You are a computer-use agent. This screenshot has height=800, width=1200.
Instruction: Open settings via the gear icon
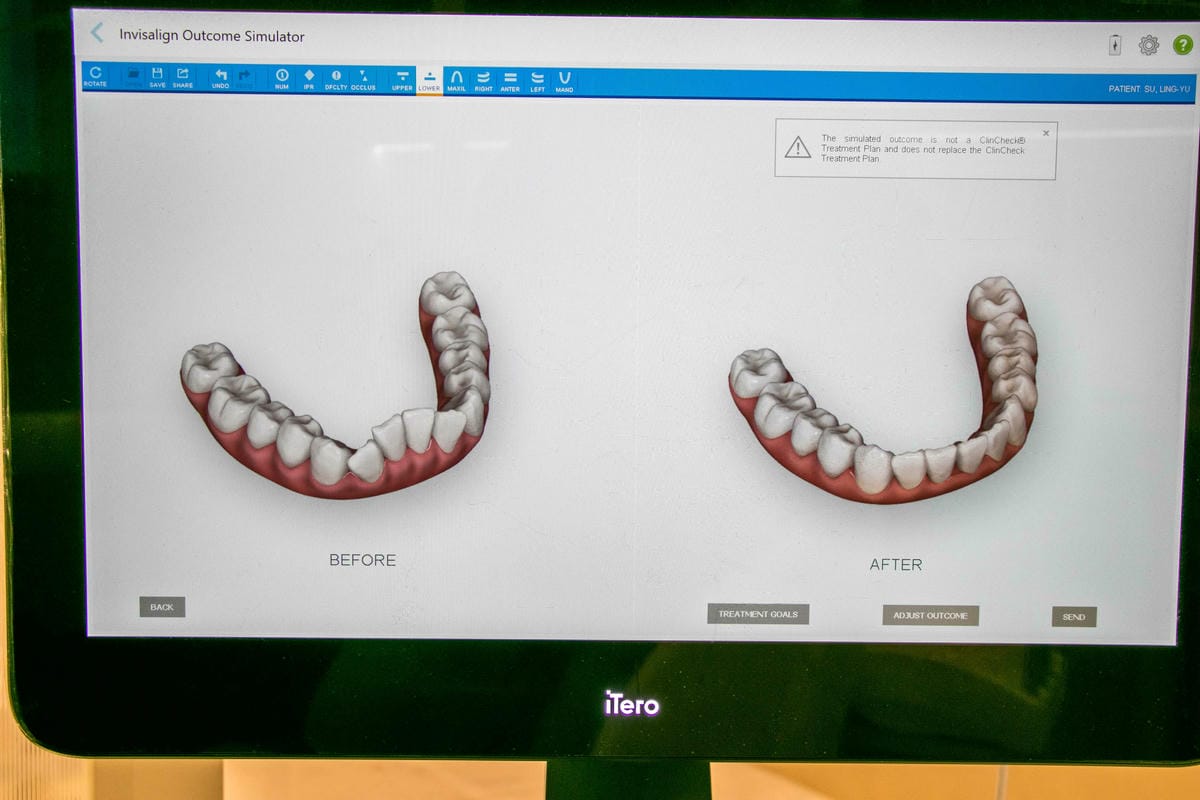[1148, 45]
